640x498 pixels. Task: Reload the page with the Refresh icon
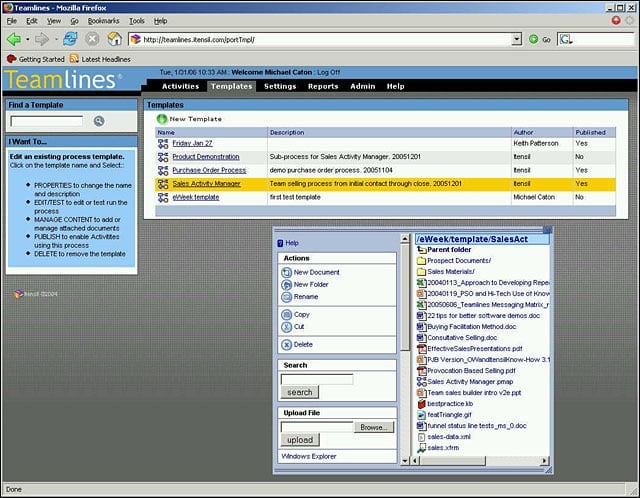[71, 39]
